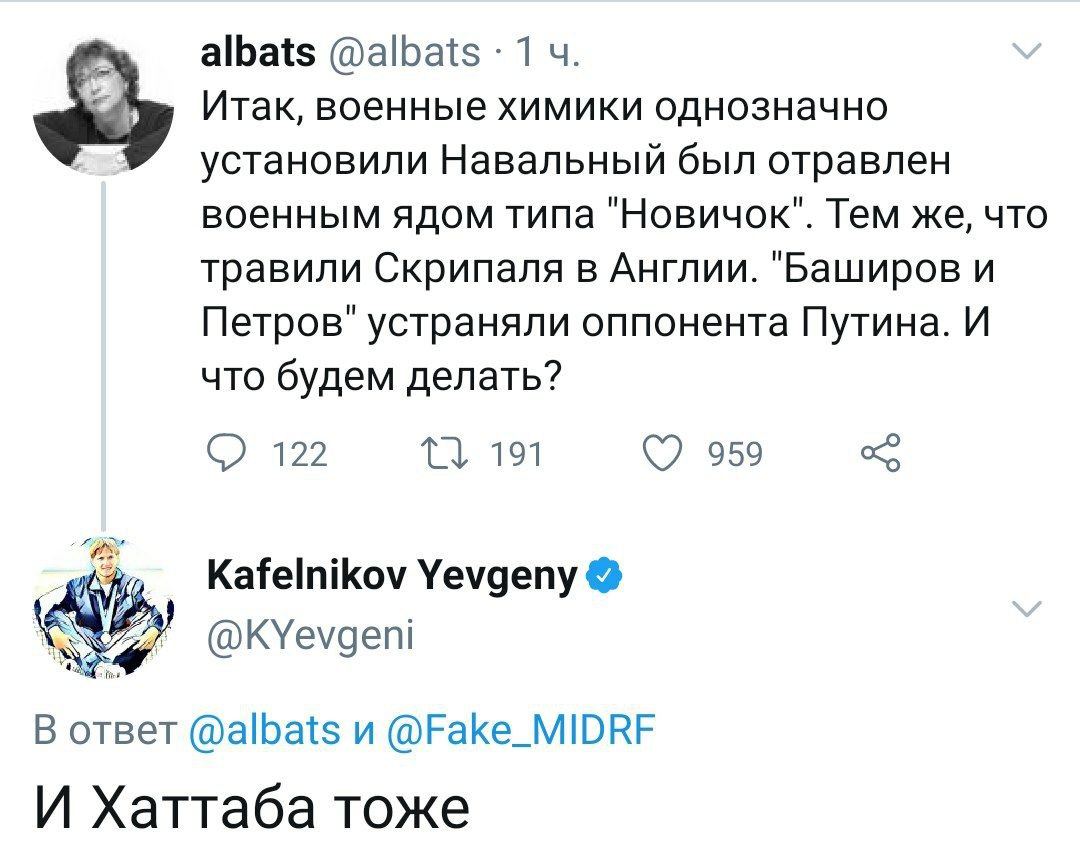
Task: Click the 959 likes count
Action: pyautogui.click(x=735, y=456)
